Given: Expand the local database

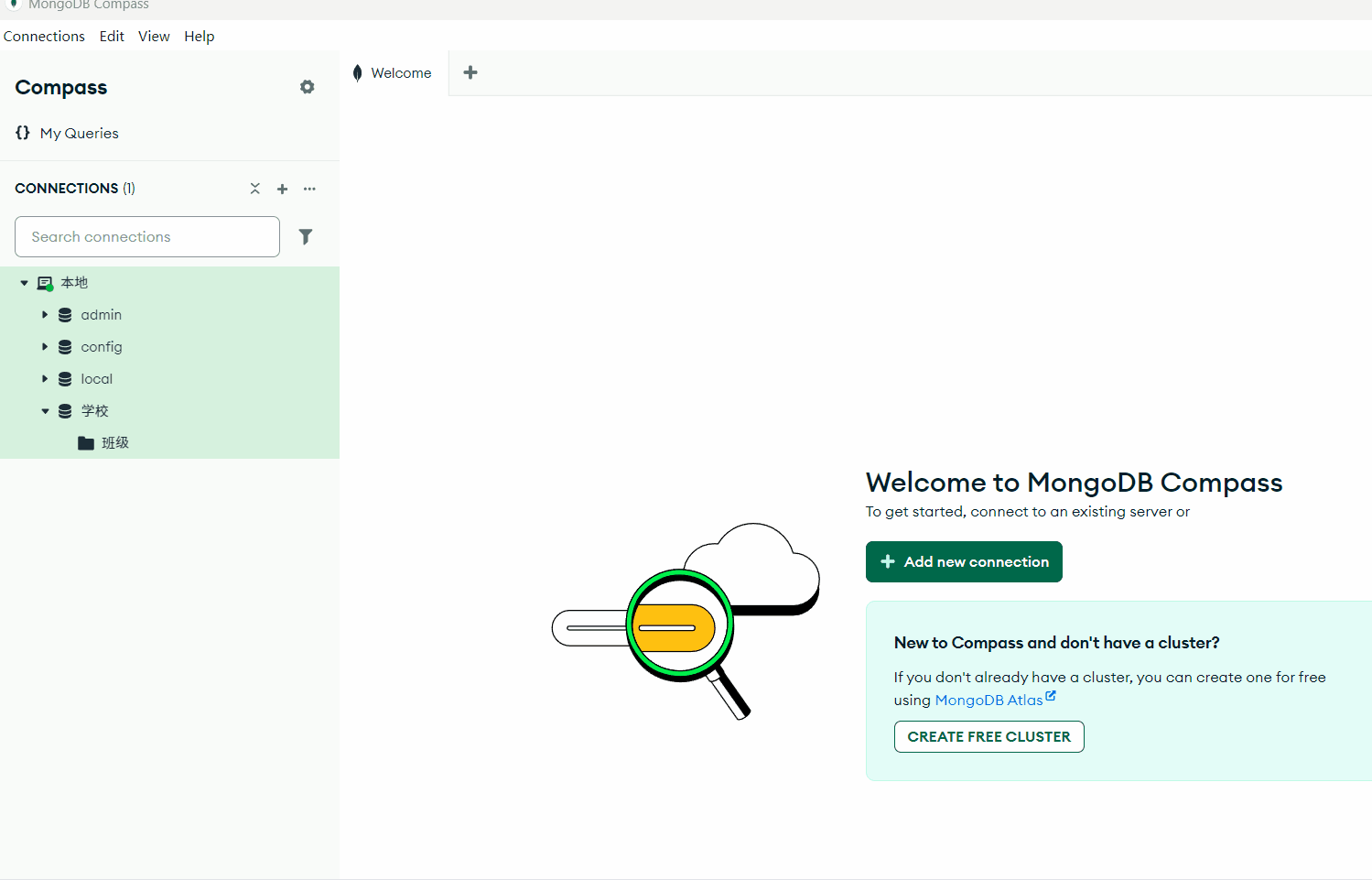Looking at the screenshot, I should pyautogui.click(x=45, y=379).
